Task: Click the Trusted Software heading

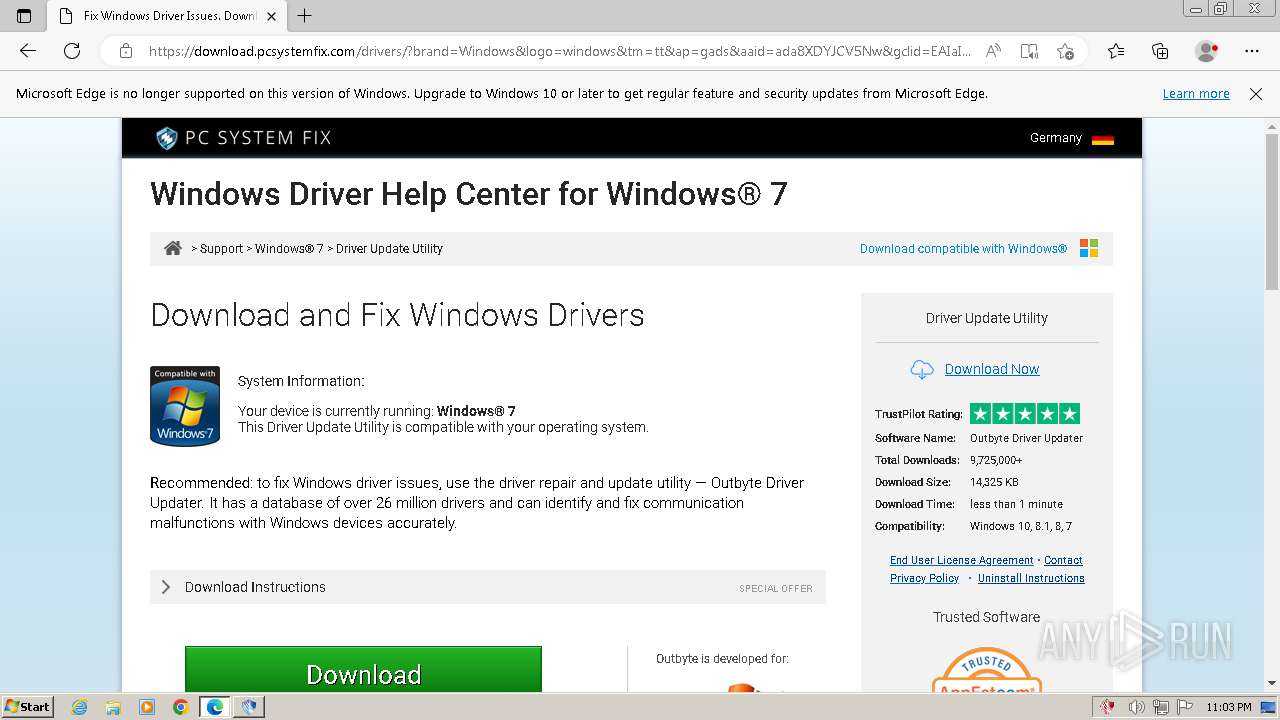Action: pos(987,617)
